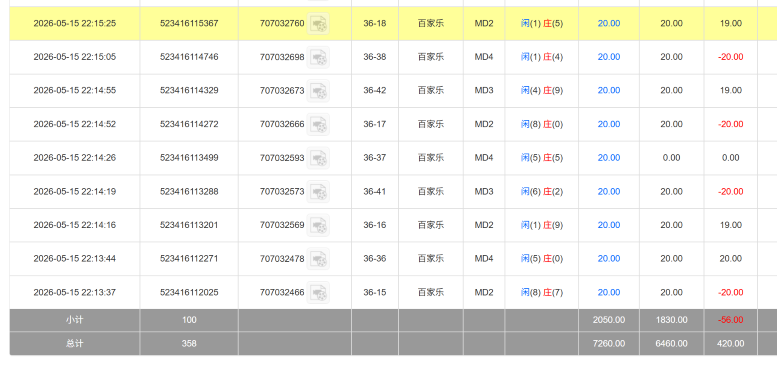Select order number 523416115367

pos(189,23)
